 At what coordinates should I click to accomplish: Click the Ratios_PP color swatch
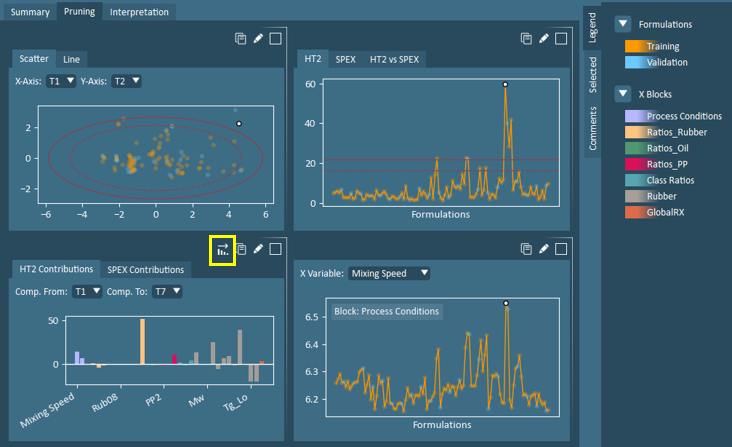pos(632,164)
